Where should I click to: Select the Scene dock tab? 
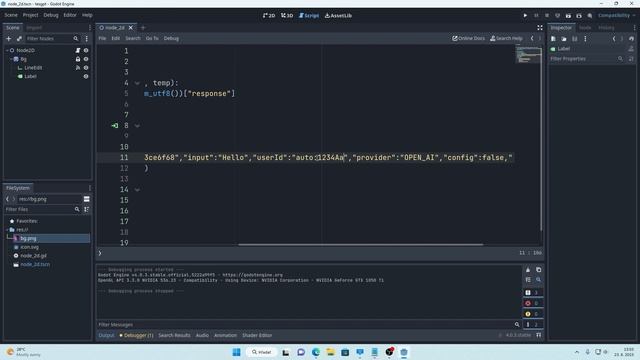[x=12, y=28]
